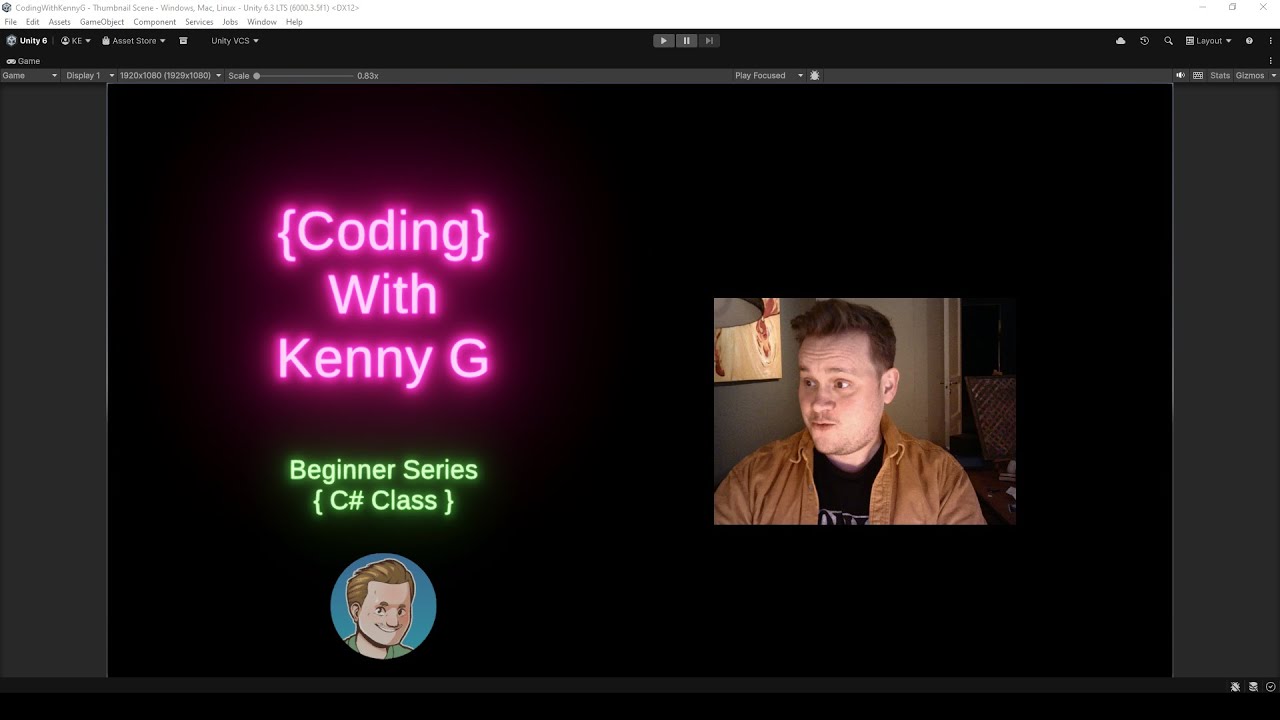Toggle Mute Audio speaker icon

point(1180,76)
